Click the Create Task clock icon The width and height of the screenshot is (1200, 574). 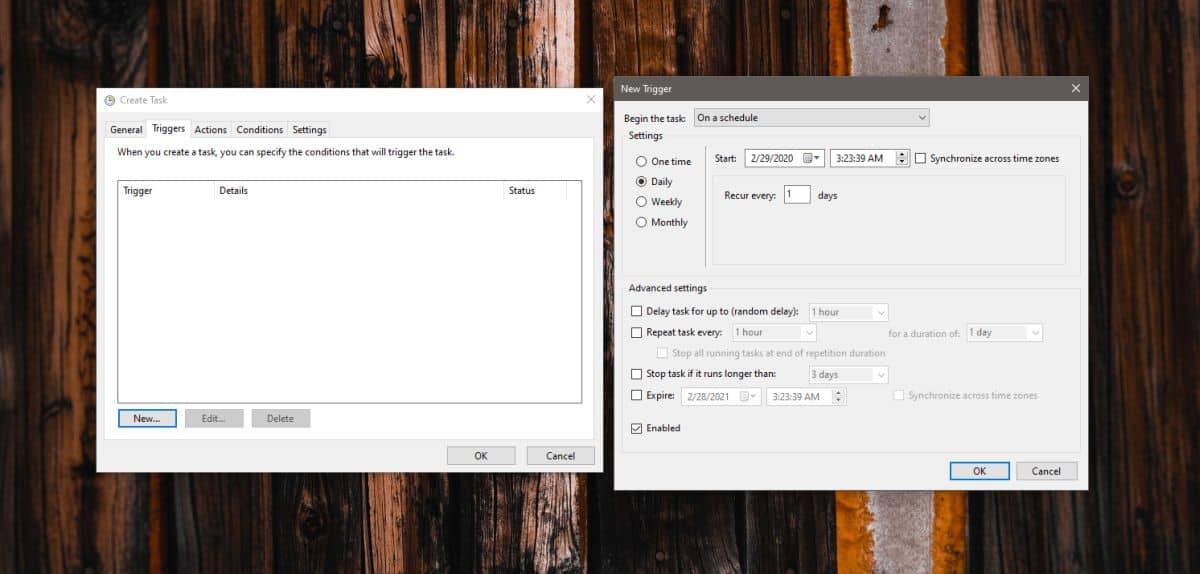point(109,100)
